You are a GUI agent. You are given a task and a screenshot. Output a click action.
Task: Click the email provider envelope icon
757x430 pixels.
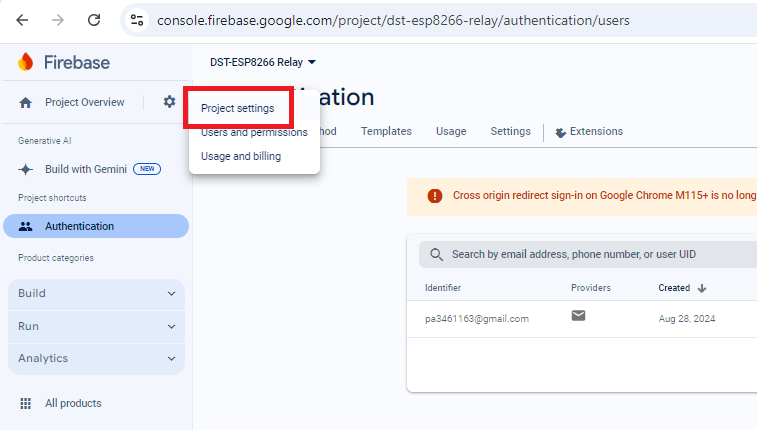[578, 316]
